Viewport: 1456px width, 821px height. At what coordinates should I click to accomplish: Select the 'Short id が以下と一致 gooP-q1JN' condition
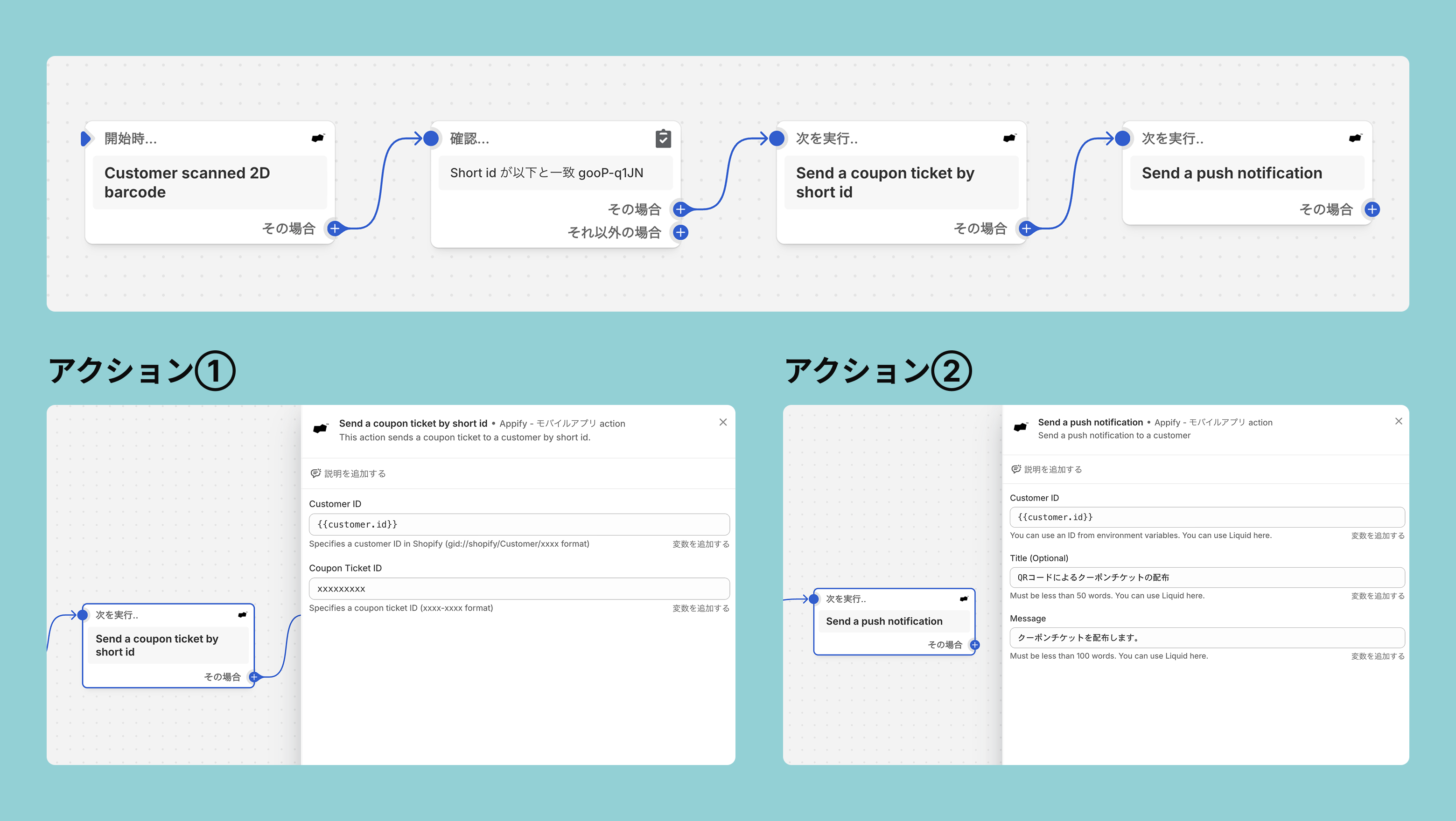click(546, 173)
